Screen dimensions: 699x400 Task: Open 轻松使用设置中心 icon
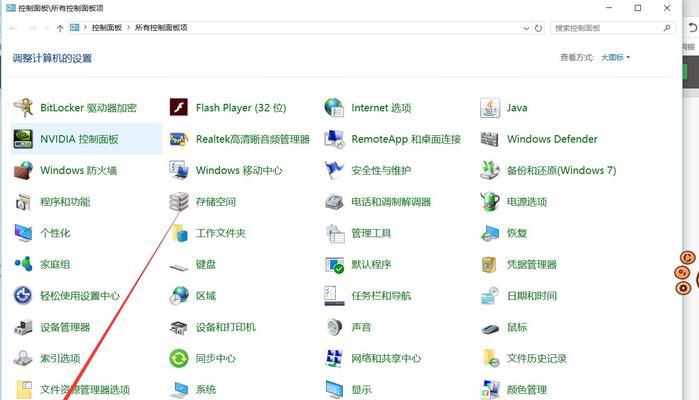pyautogui.click(x=23, y=295)
